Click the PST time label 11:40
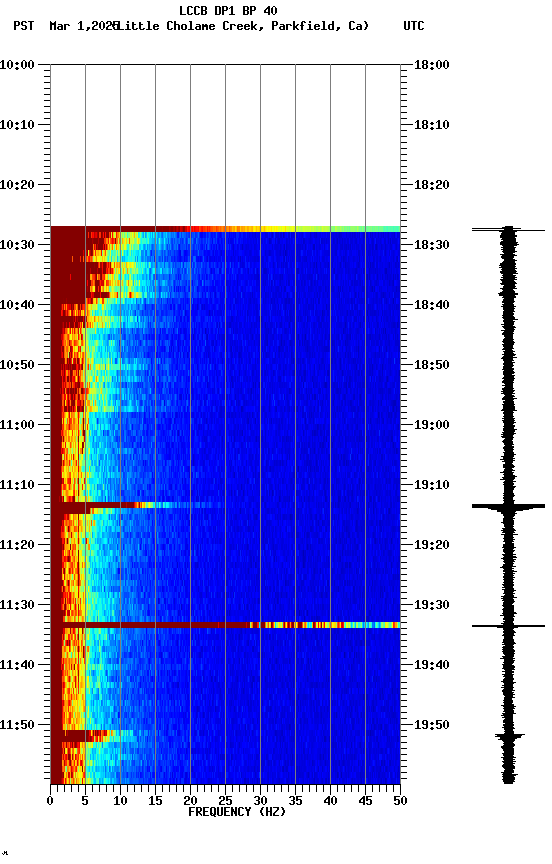 click(17, 665)
